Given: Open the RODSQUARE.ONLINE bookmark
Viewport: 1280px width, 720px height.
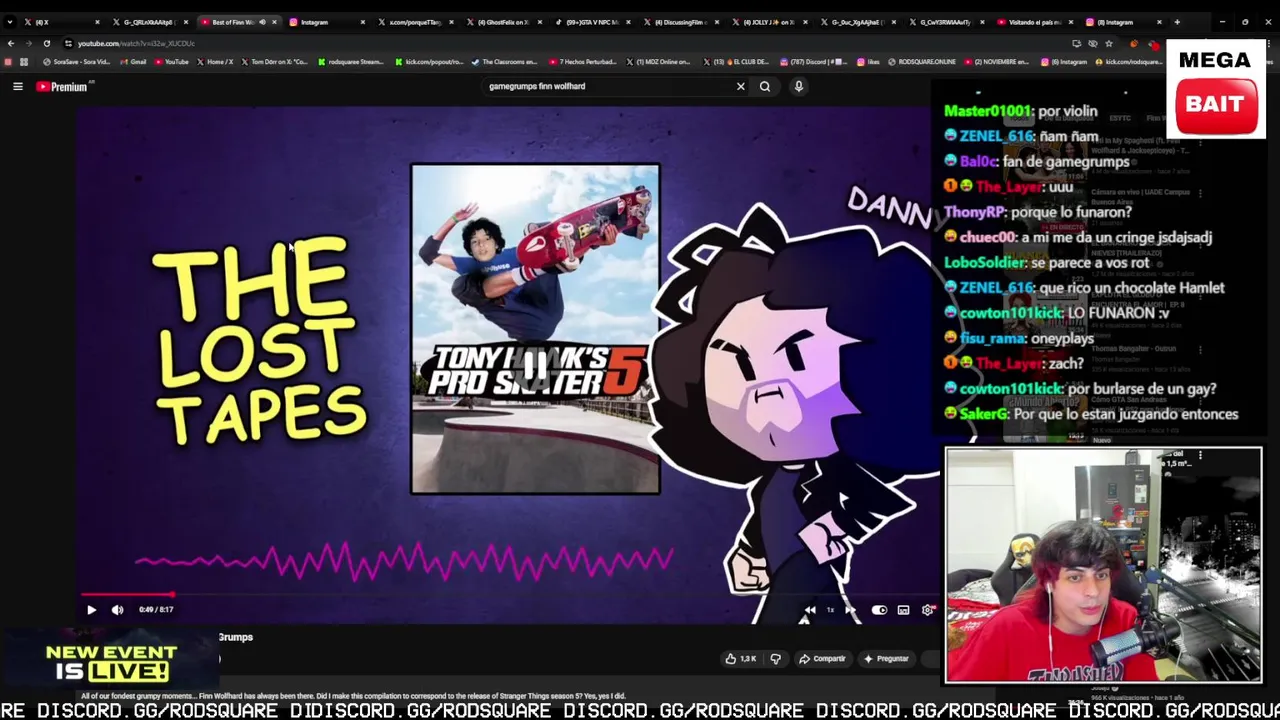Looking at the screenshot, I should coord(921,62).
